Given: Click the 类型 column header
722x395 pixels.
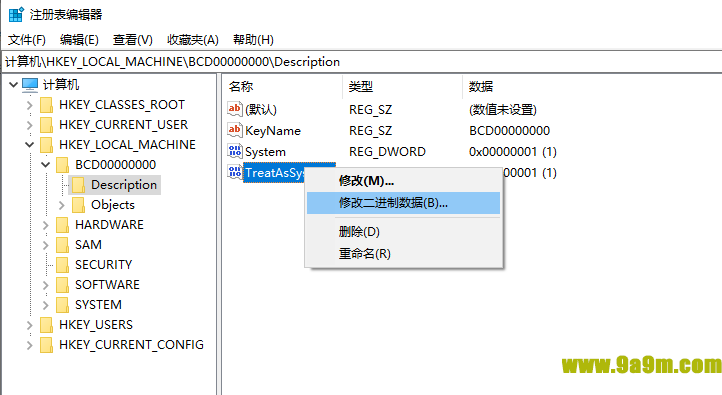Looking at the screenshot, I should point(402,87).
